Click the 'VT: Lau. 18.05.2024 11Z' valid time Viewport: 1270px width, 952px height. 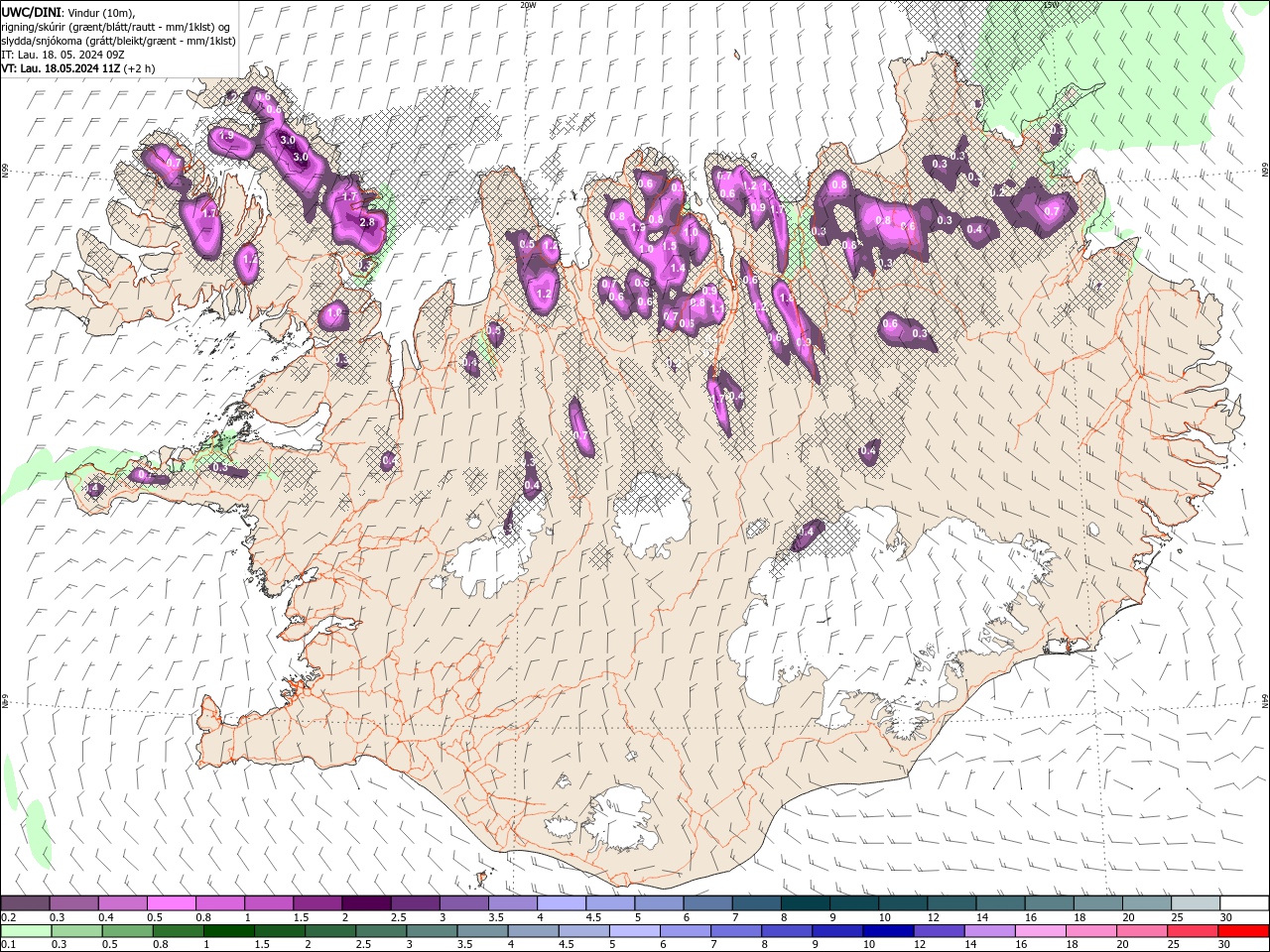[x=61, y=68]
